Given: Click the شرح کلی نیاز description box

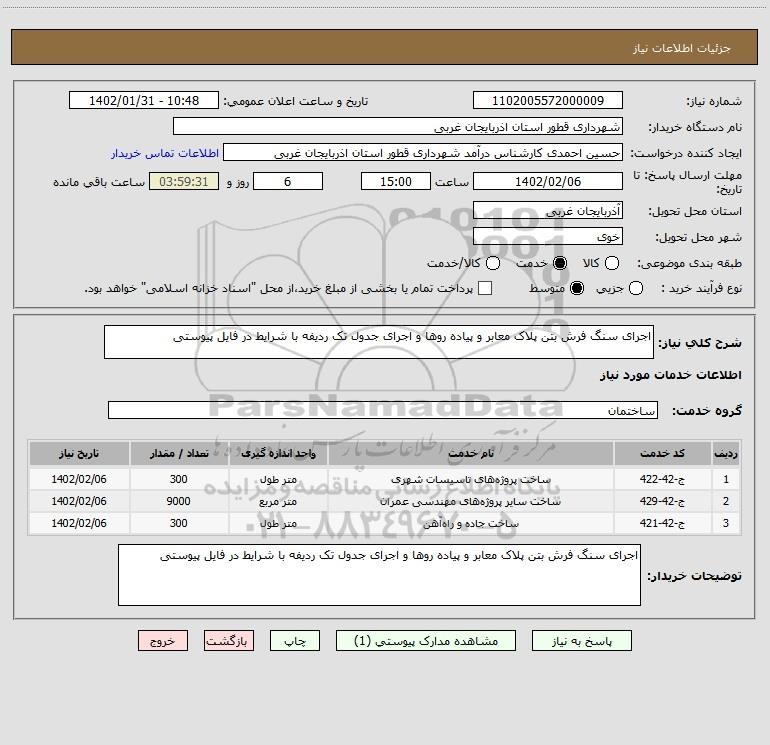Looking at the screenshot, I should click(379, 342).
